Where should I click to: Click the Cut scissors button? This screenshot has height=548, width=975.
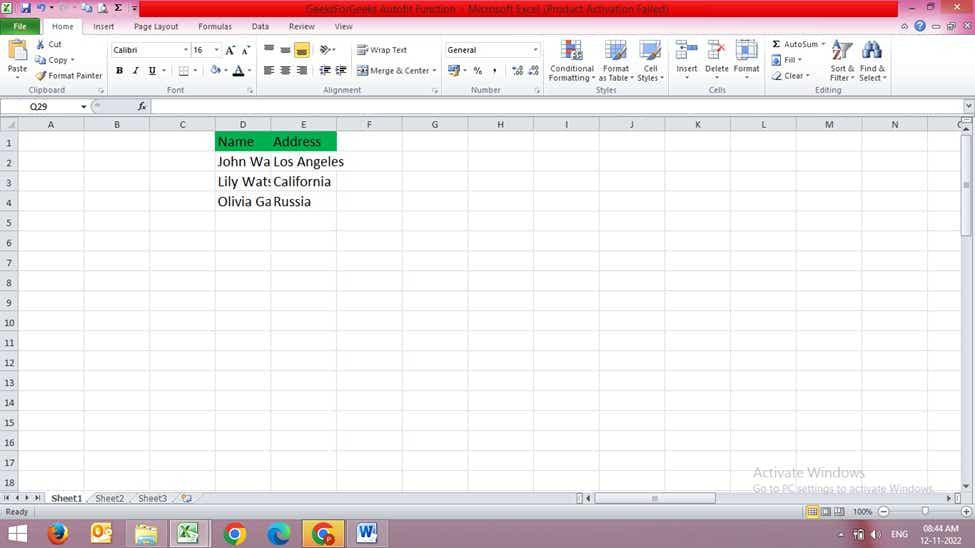coord(49,44)
